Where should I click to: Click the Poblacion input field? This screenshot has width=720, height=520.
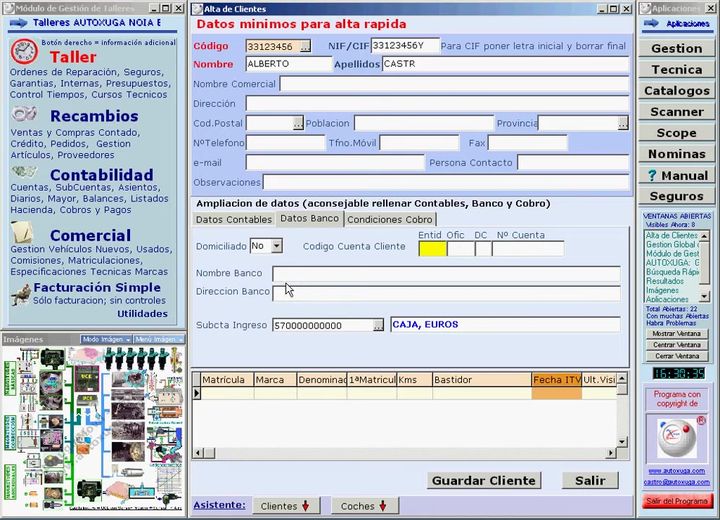pos(424,123)
